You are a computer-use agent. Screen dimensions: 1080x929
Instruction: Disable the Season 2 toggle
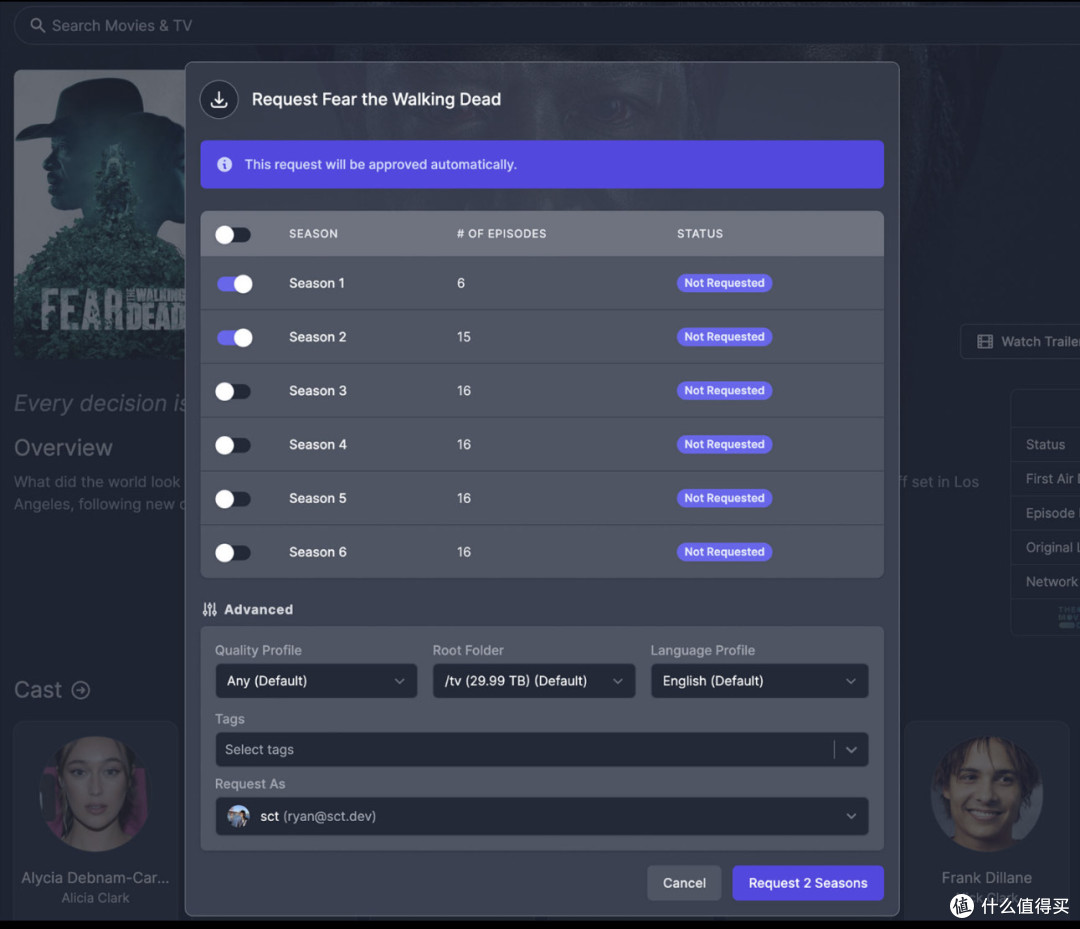click(234, 337)
